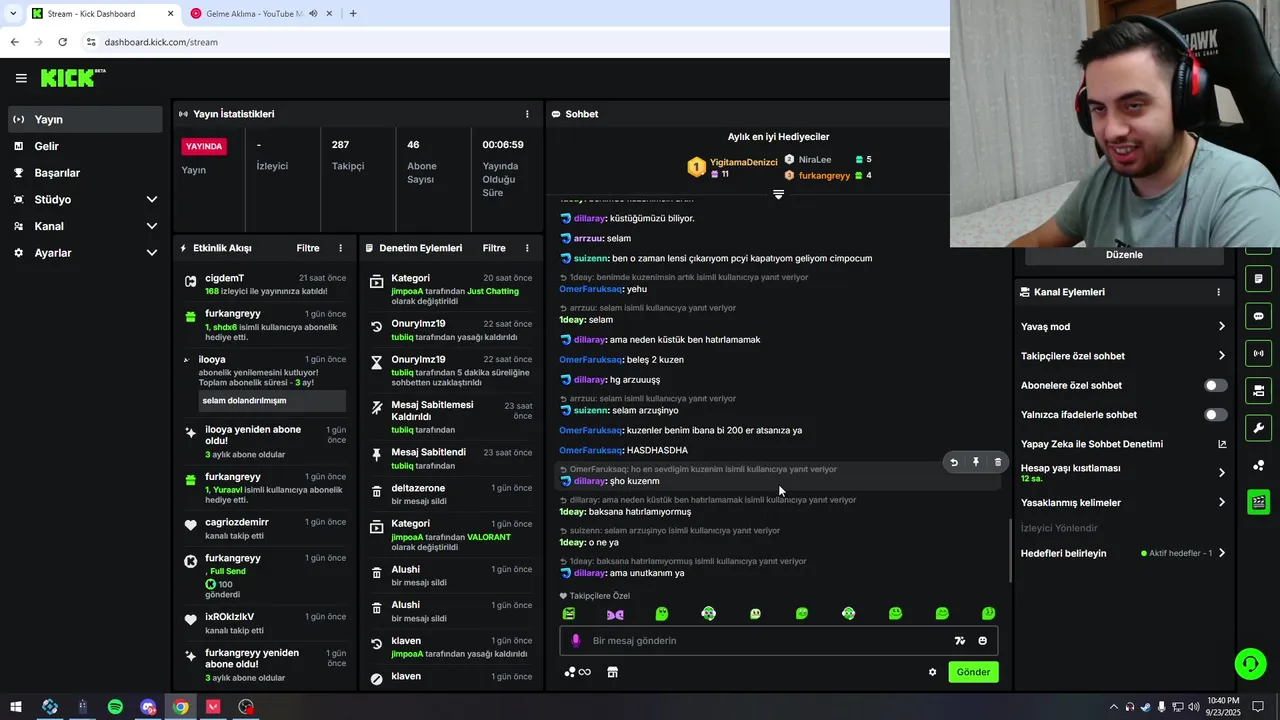Open the shop icon below message box
The width and height of the screenshot is (1280, 720).
(612, 672)
